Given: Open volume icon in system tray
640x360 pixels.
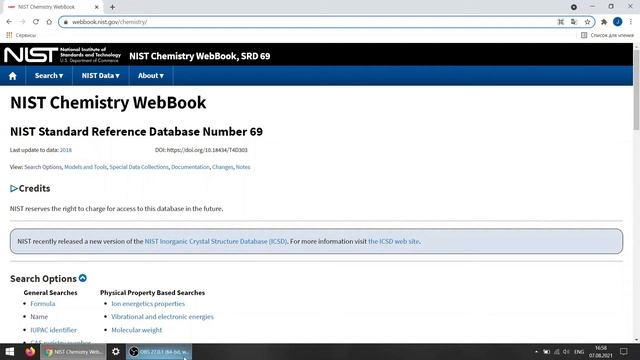Looking at the screenshot, I should pos(566,352).
